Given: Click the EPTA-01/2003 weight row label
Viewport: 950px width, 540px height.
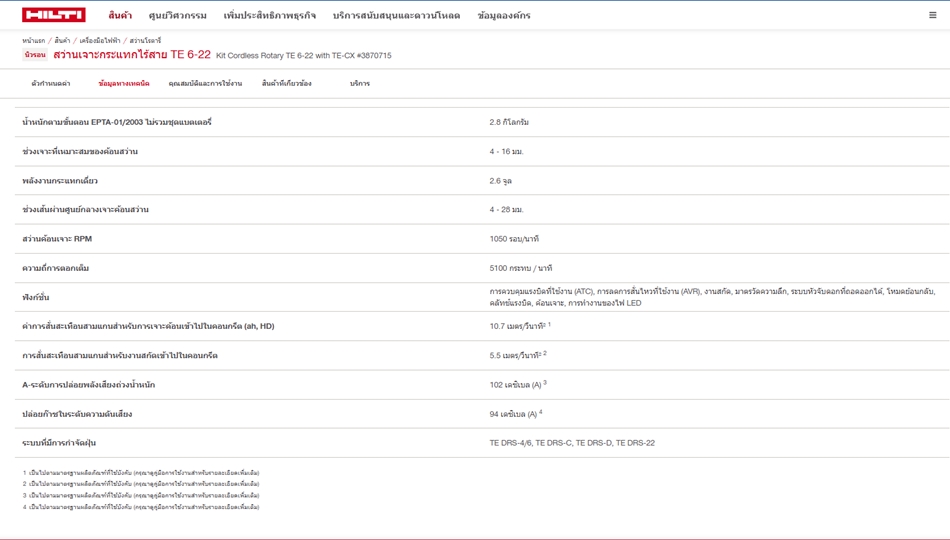Looking at the screenshot, I should pyautogui.click(x=117, y=122).
